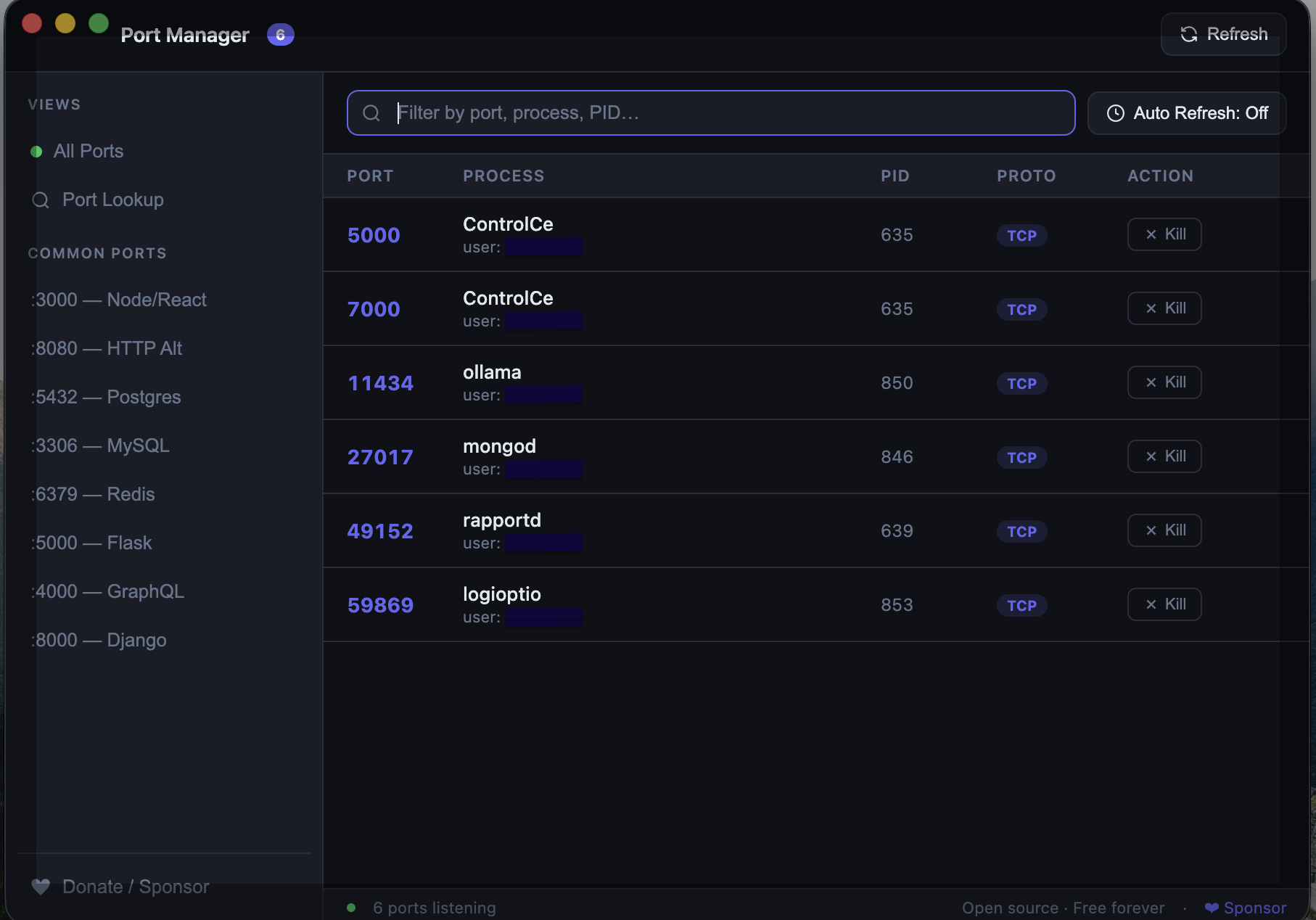Click the green dot beside 6 ports listening
Screen dimensions: 1316x920
point(352,907)
